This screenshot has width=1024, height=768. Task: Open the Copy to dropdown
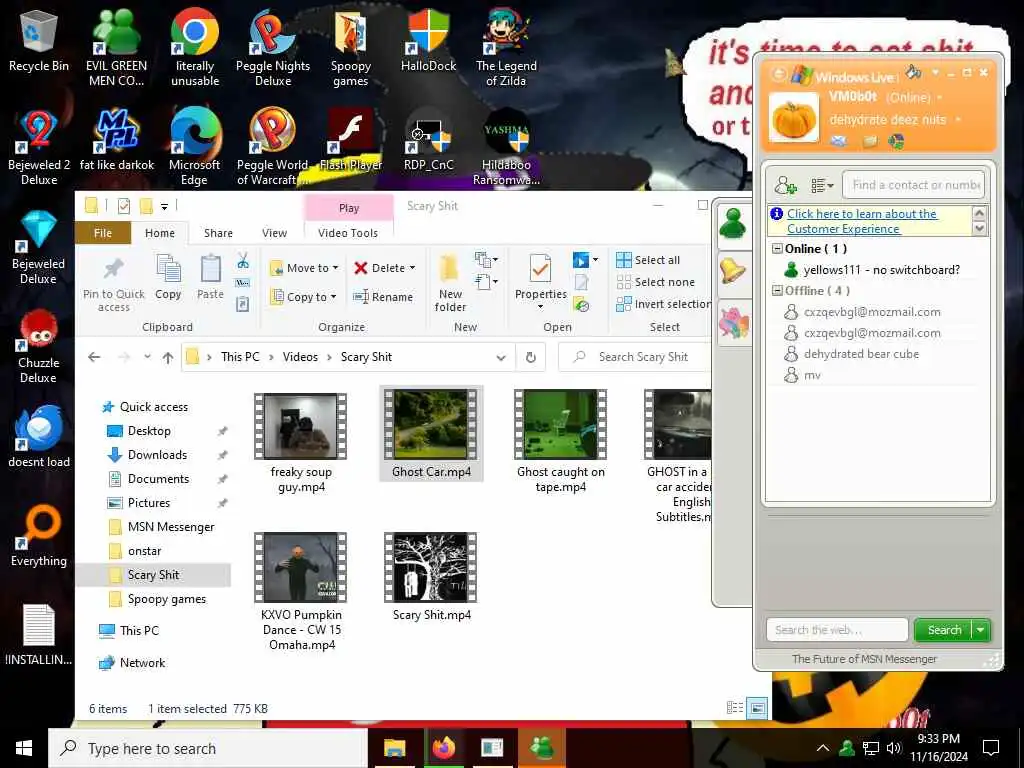pos(304,296)
